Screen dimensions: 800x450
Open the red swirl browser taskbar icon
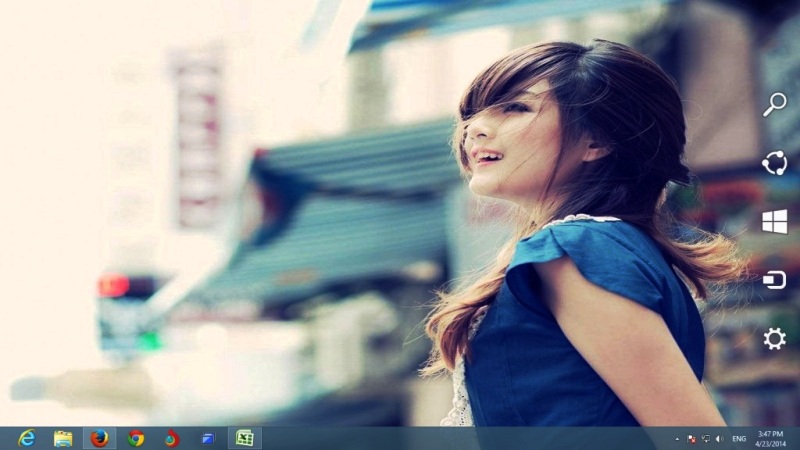coord(172,438)
